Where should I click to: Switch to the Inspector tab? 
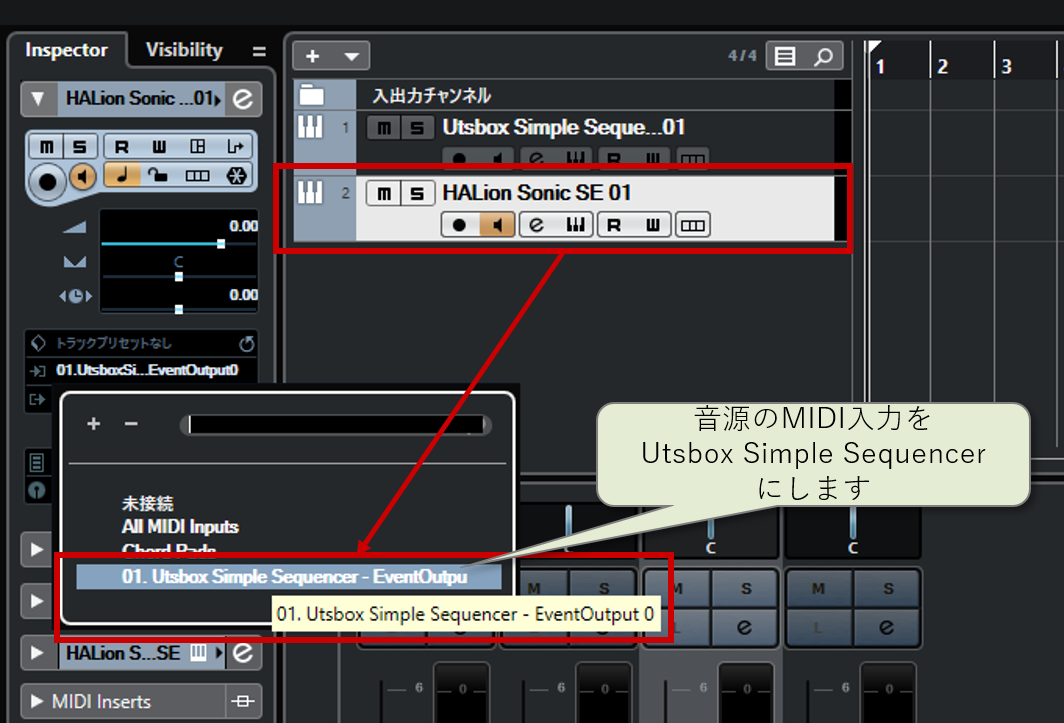click(x=66, y=50)
